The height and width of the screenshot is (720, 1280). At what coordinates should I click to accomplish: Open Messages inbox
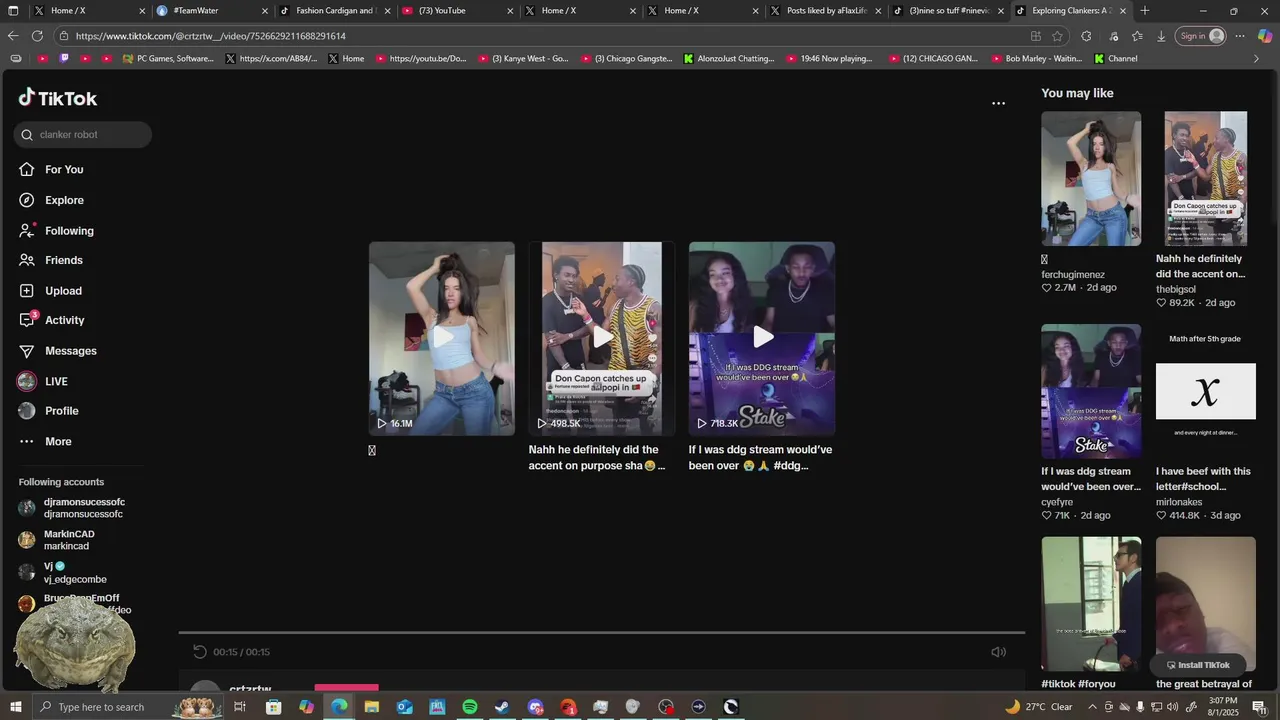pyautogui.click(x=57, y=351)
